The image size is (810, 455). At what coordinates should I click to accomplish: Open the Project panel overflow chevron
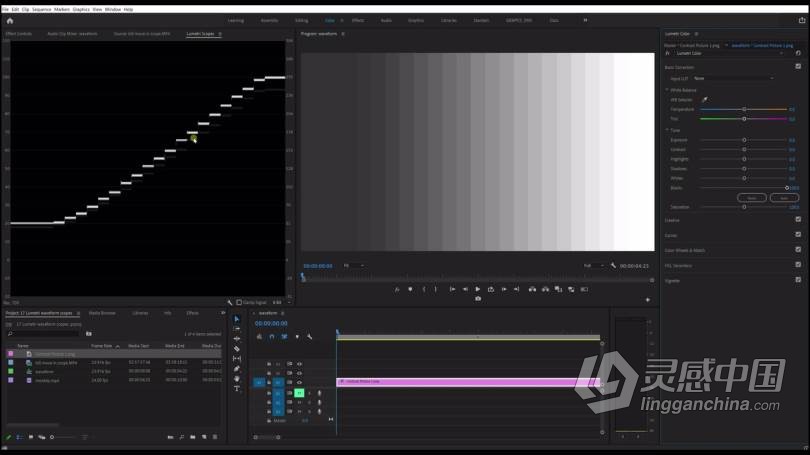[x=223, y=312]
